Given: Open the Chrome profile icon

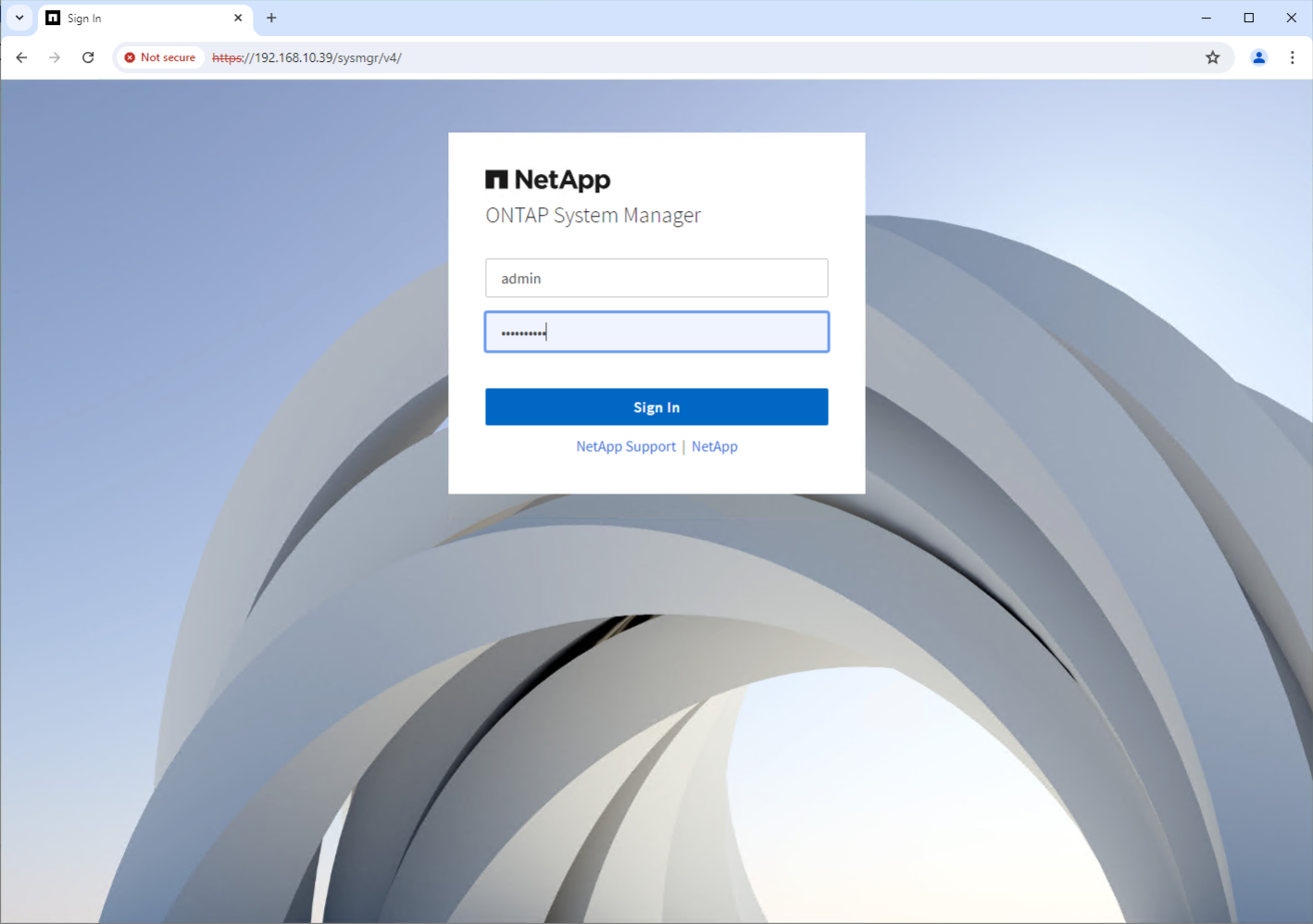Looking at the screenshot, I should pos(1258,57).
